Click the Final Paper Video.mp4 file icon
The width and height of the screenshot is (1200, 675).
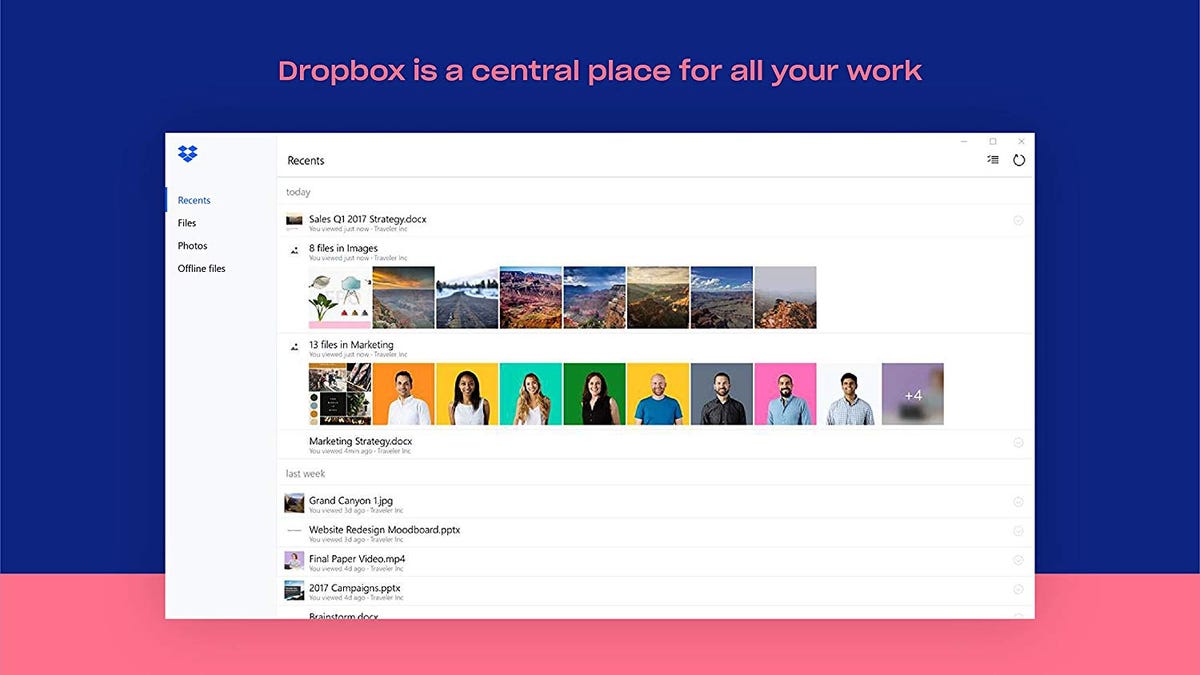click(294, 561)
